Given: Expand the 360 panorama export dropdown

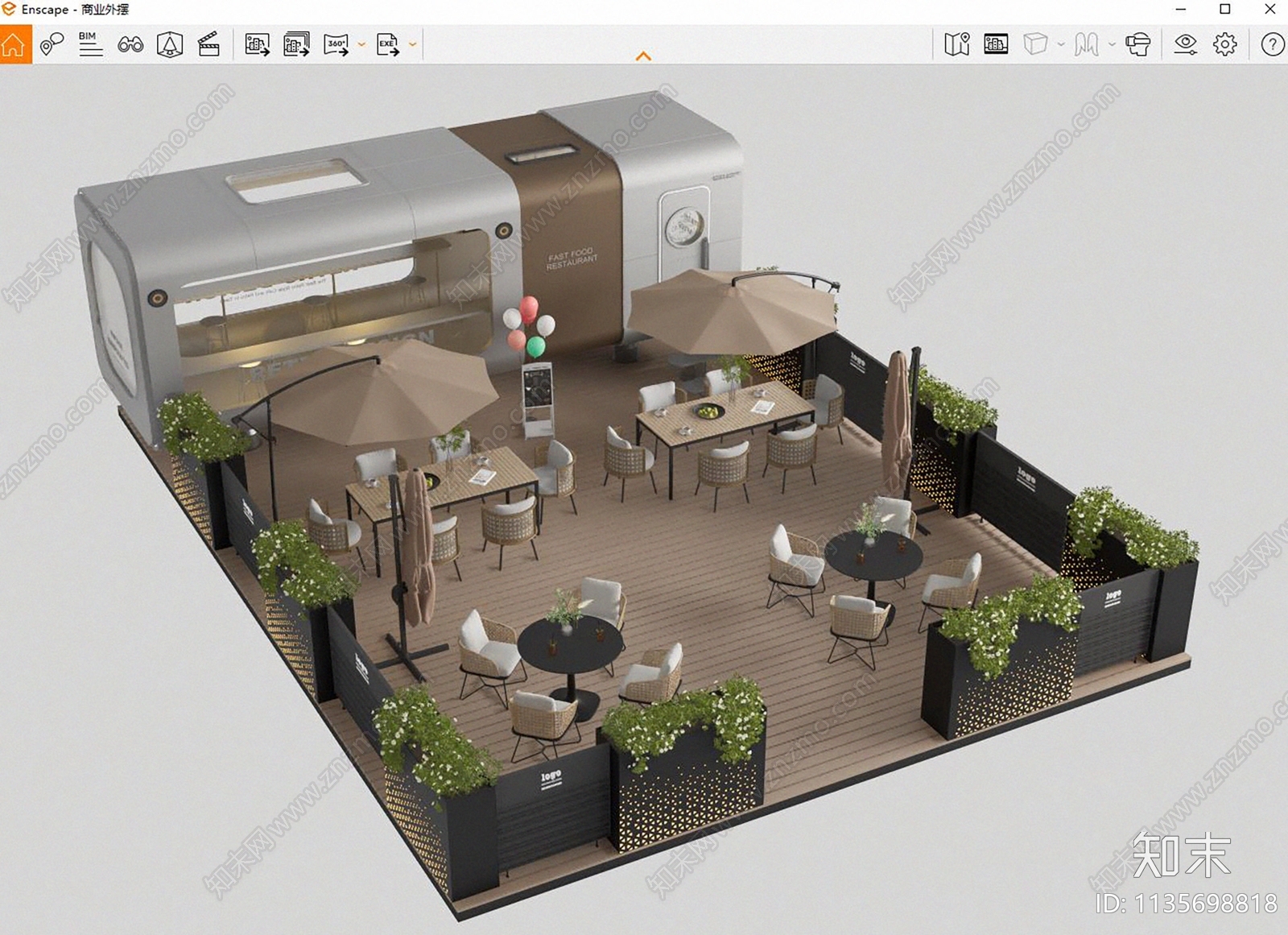Looking at the screenshot, I should [x=361, y=44].
